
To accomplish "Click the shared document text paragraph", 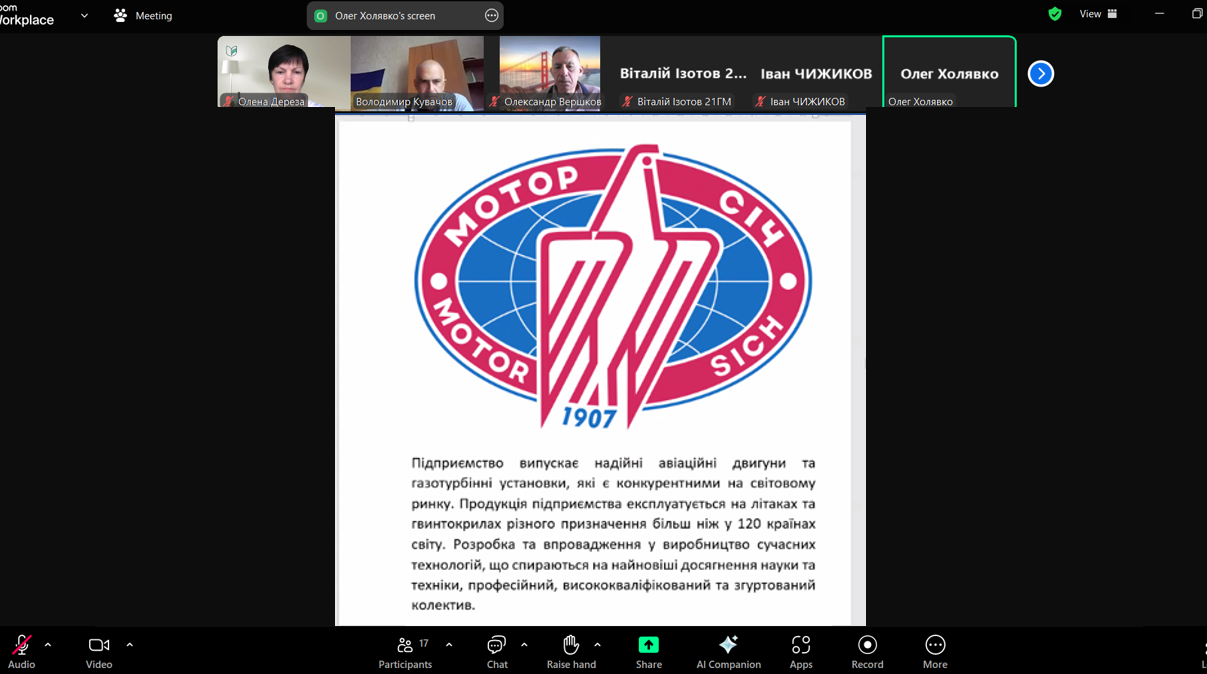I will point(613,534).
